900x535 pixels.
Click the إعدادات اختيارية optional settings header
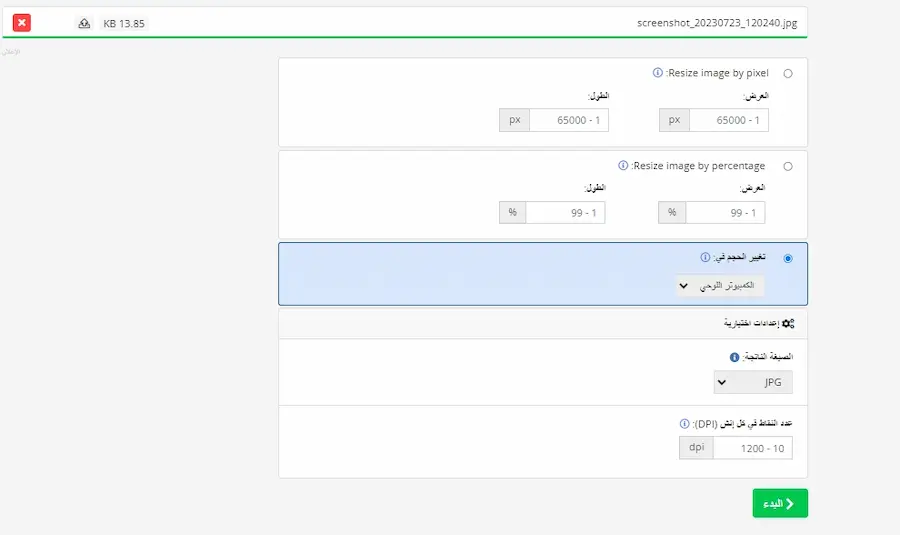[x=543, y=324]
